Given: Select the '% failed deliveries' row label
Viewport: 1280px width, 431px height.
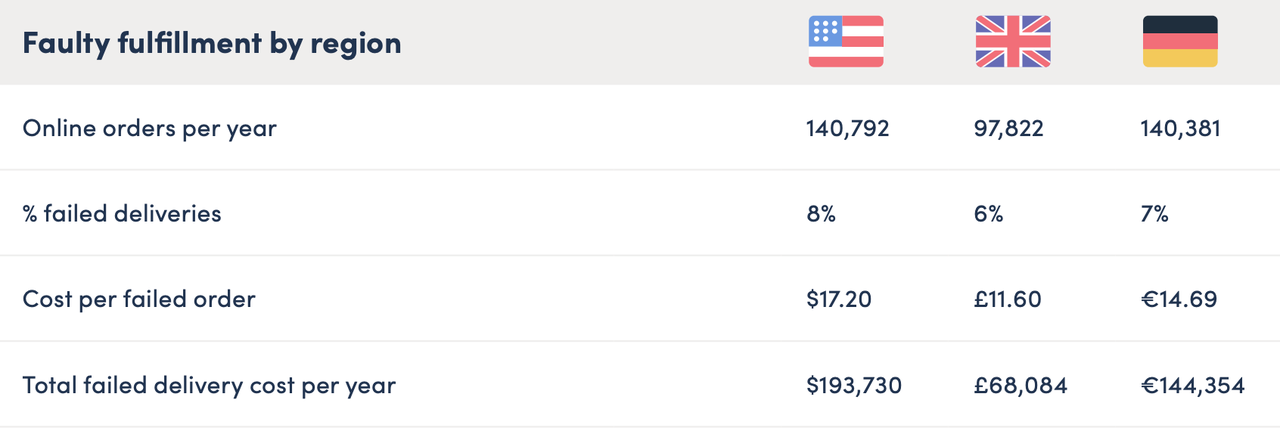Looking at the screenshot, I should pos(121,213).
